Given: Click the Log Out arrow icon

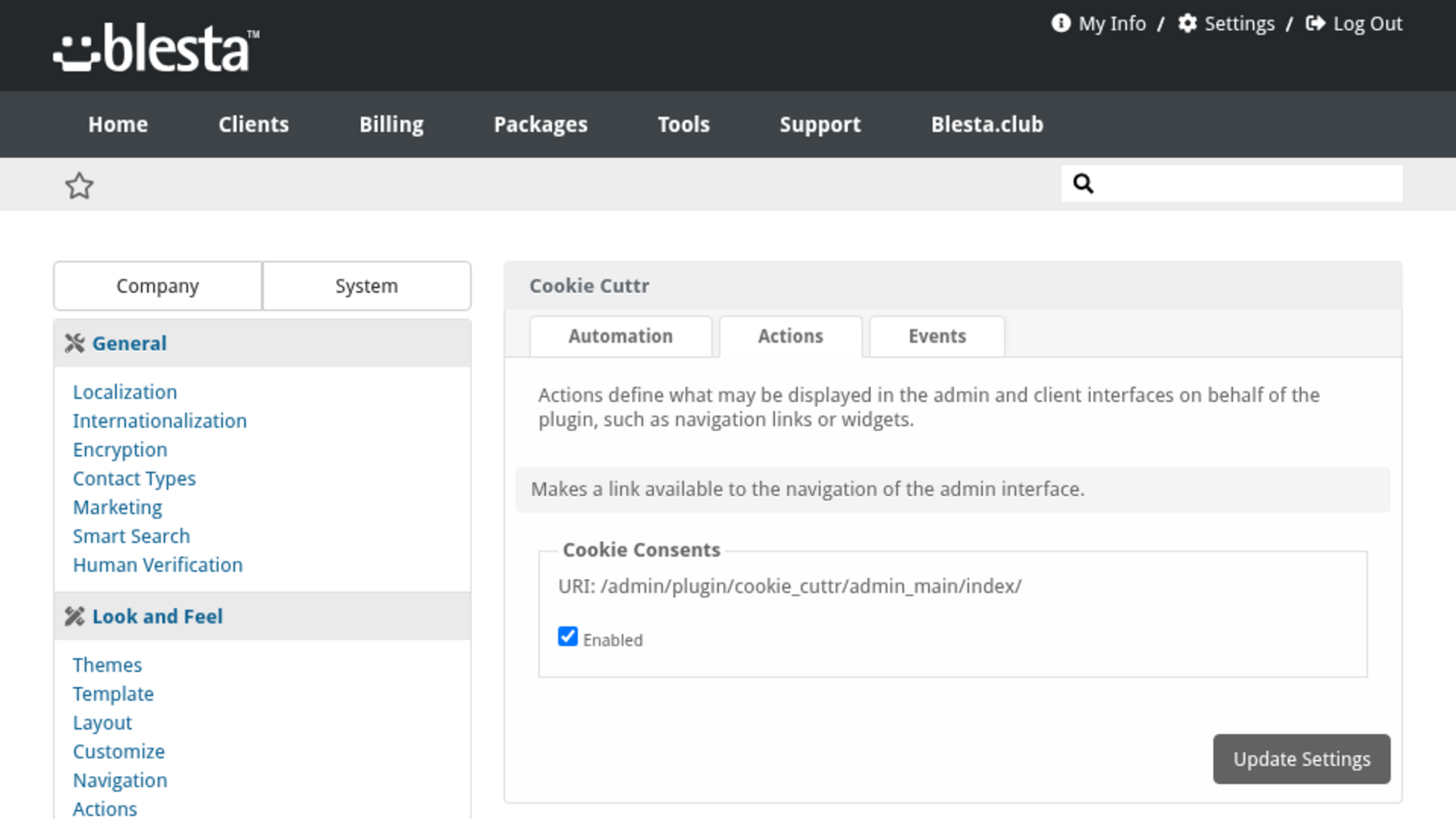Looking at the screenshot, I should tap(1316, 24).
